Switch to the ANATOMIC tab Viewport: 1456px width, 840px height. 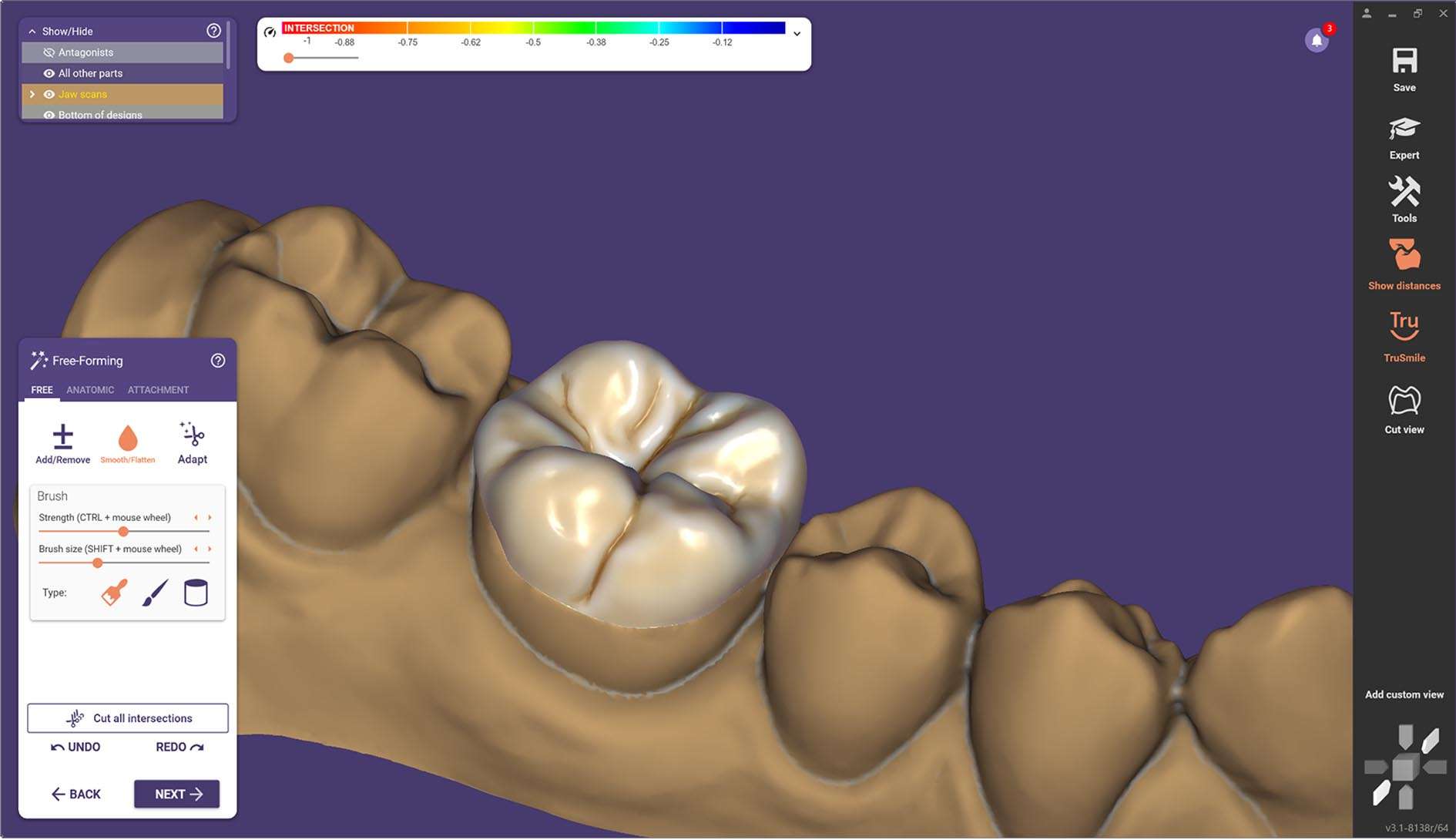click(x=90, y=390)
